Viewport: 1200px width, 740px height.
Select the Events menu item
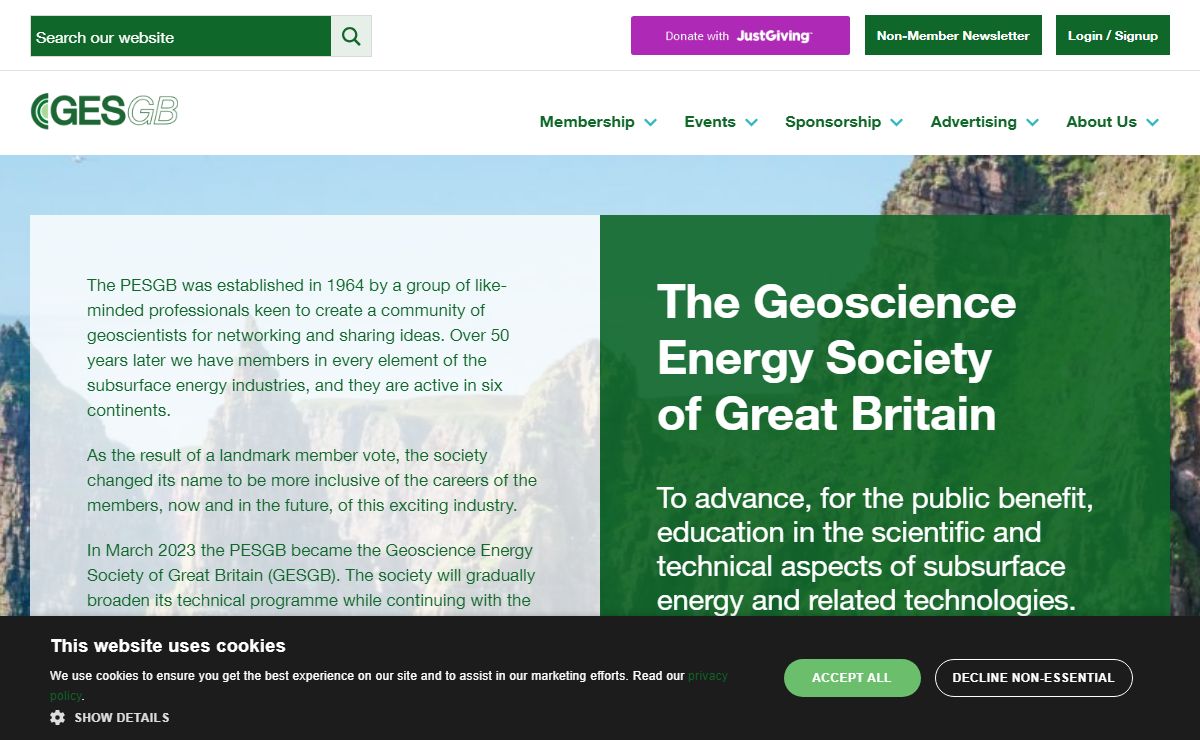[x=710, y=122]
